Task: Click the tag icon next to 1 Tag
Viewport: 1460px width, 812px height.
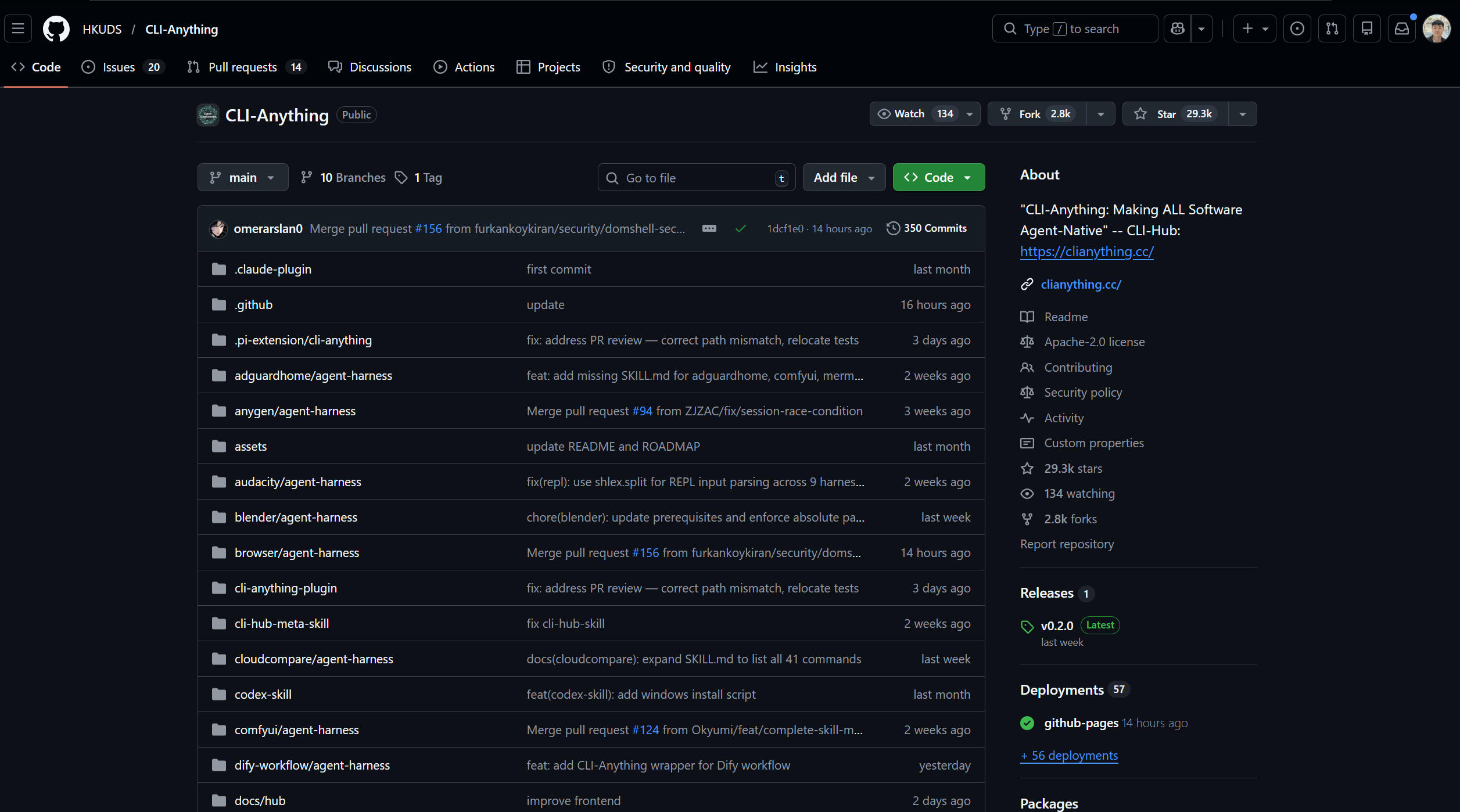Action: (401, 177)
